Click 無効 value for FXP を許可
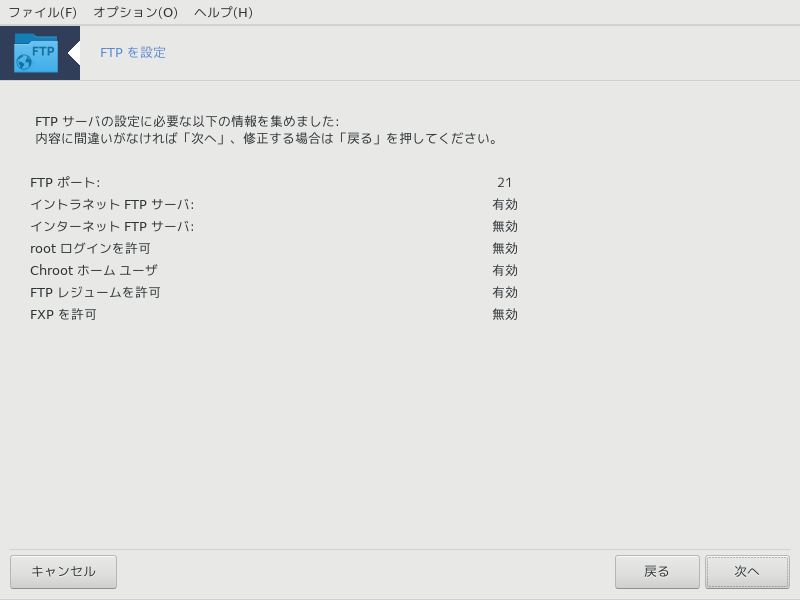The image size is (800, 600). click(505, 314)
